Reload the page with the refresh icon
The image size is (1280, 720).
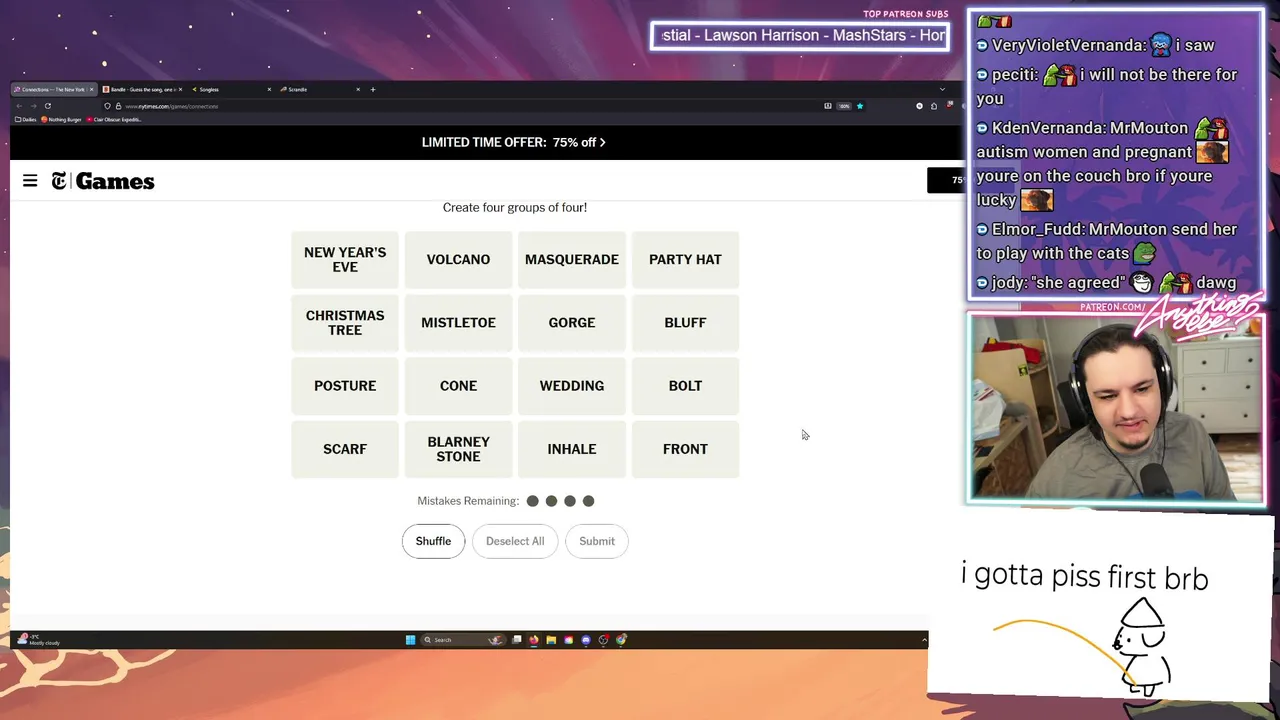coord(48,106)
